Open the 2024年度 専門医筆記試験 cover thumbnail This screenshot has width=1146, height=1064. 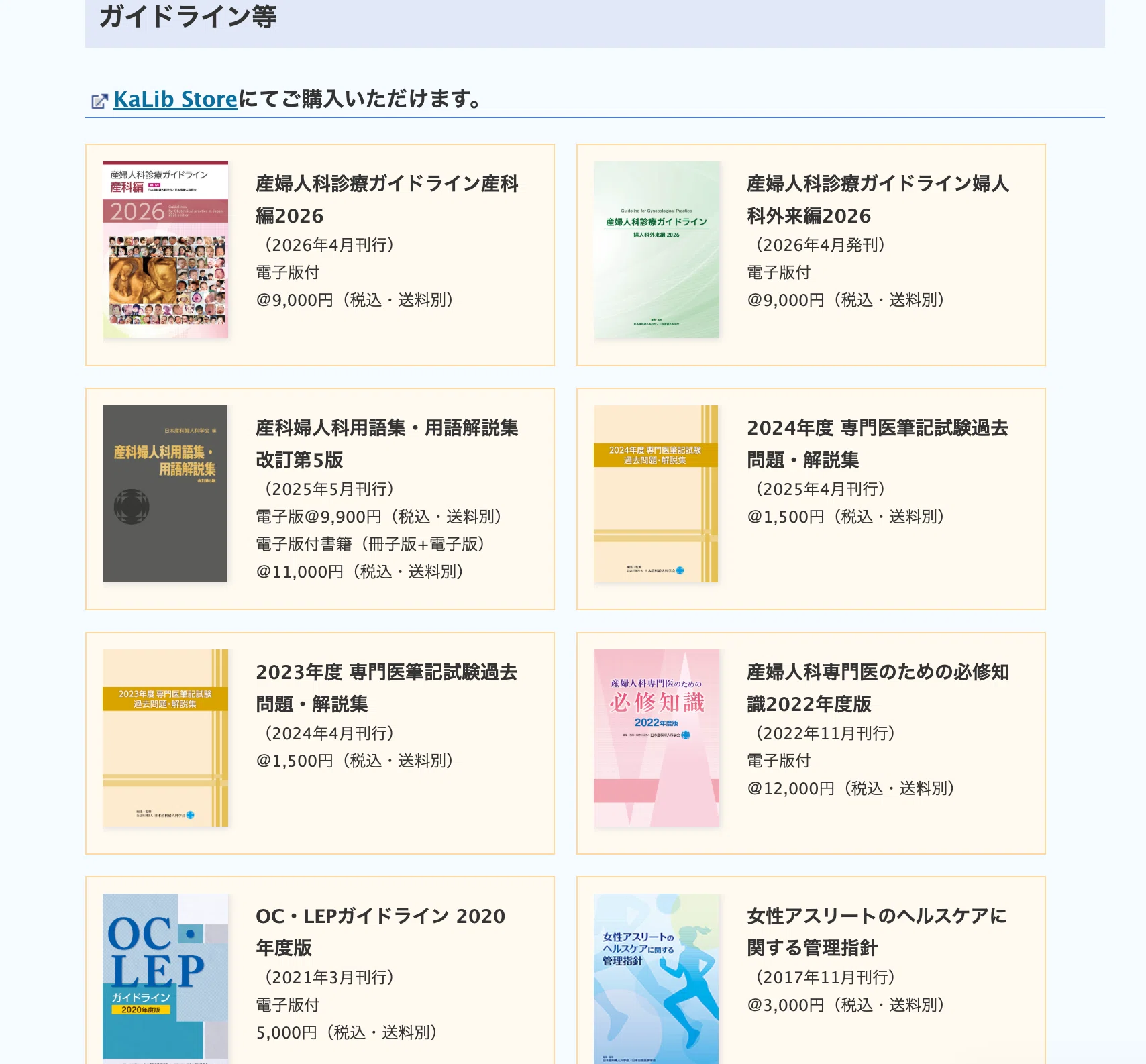656,494
